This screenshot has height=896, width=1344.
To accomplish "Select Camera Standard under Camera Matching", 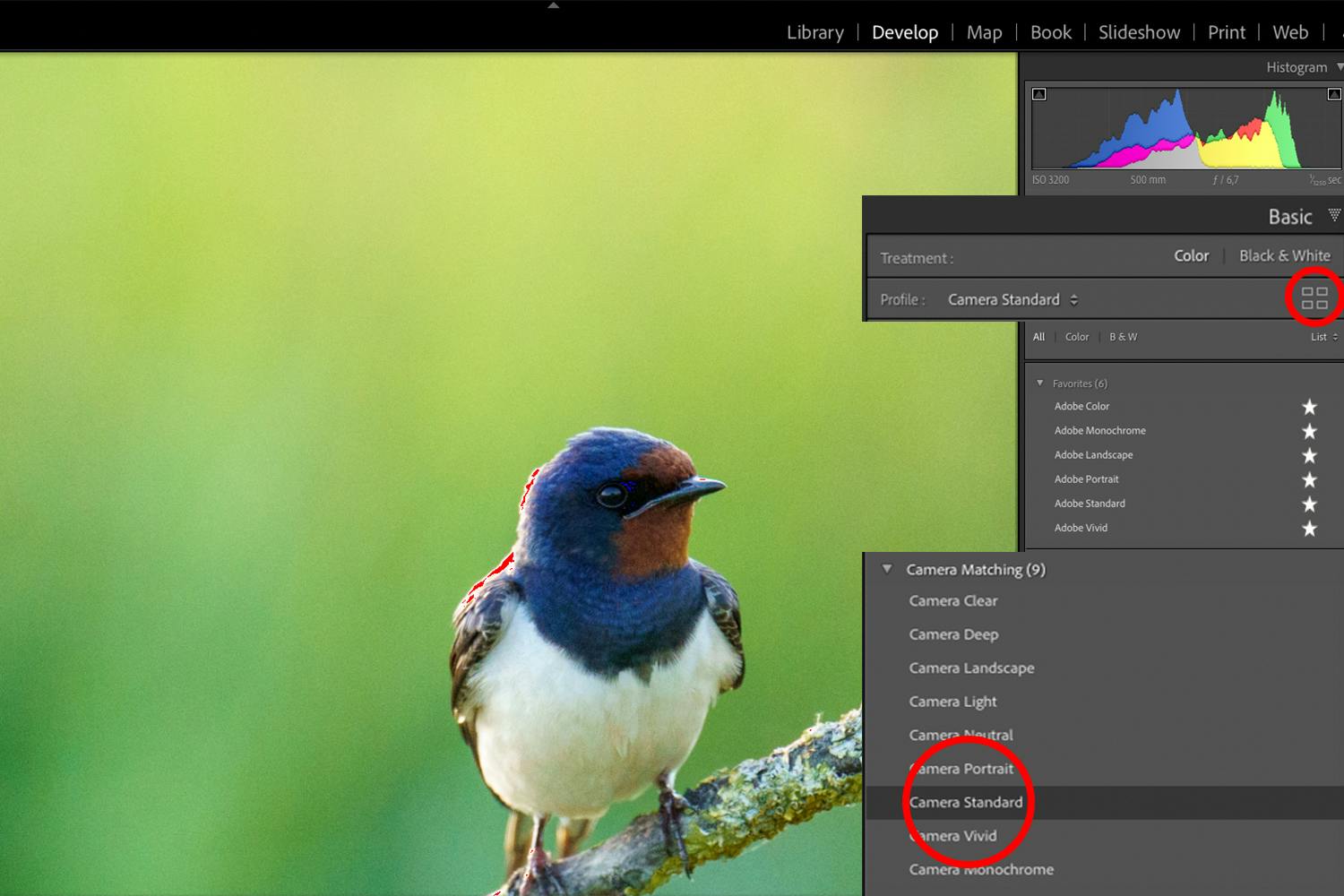I will pyautogui.click(x=966, y=802).
